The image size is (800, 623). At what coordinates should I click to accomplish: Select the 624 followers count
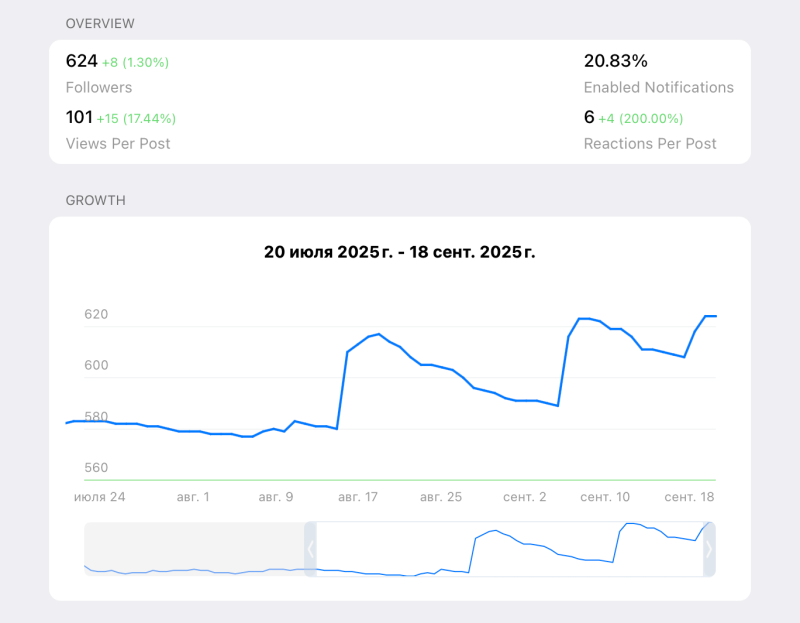81,61
